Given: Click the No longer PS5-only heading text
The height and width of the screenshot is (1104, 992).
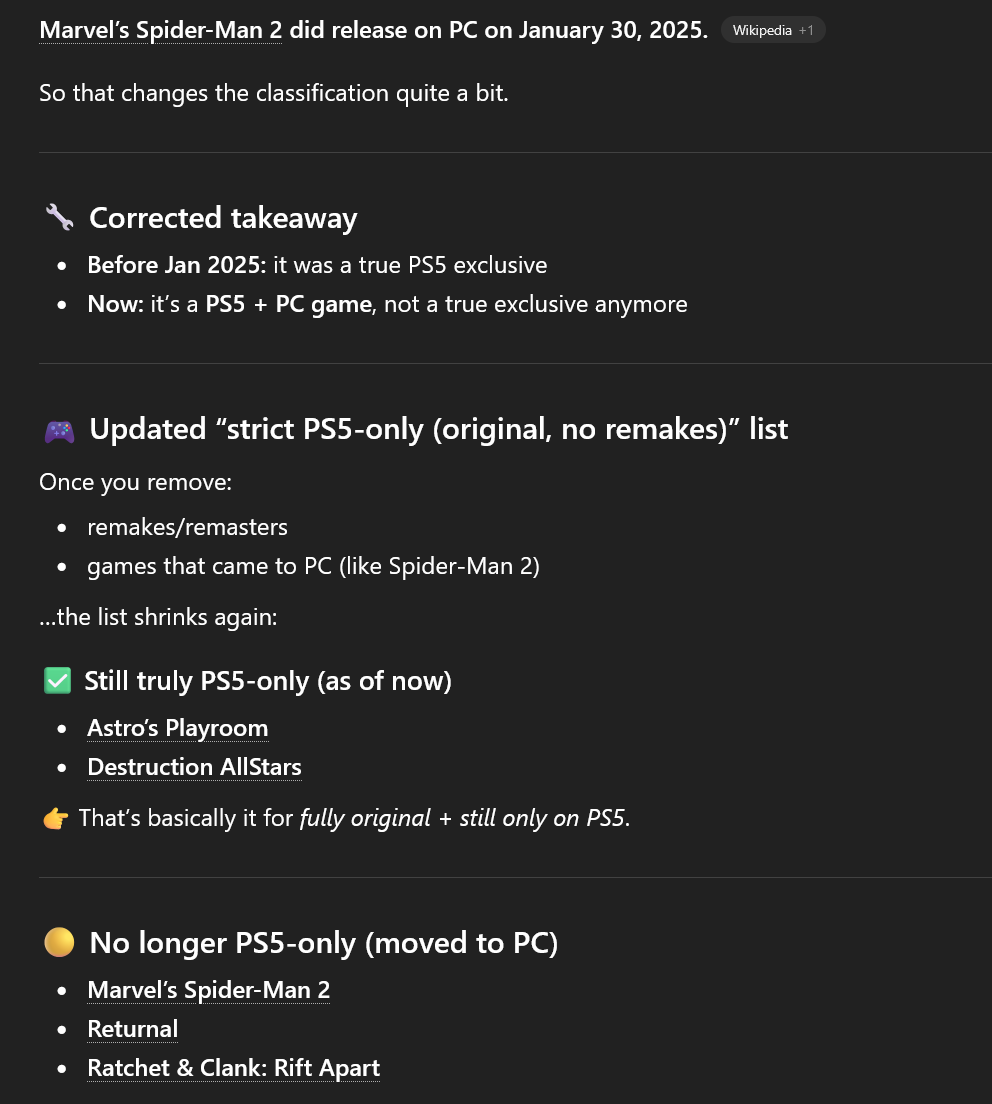Looking at the screenshot, I should tap(323, 943).
